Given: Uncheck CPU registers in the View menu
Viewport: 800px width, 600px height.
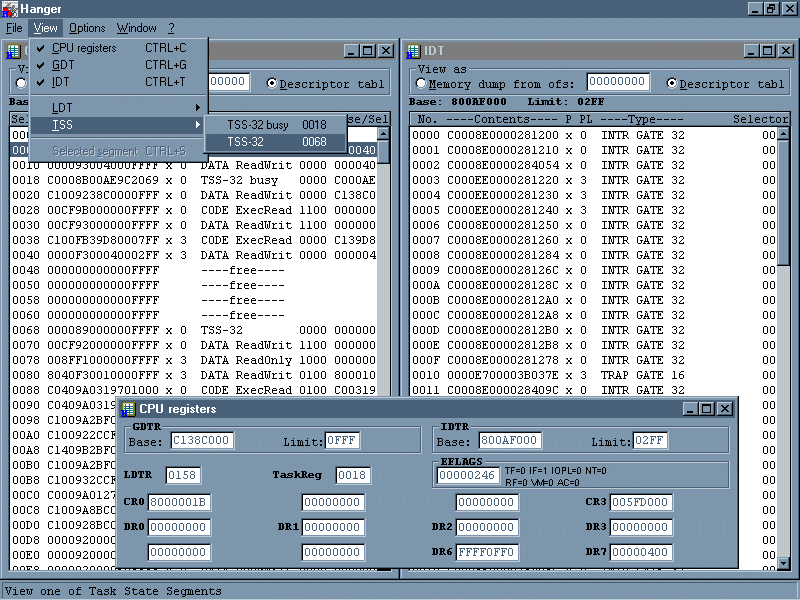Looking at the screenshot, I should tap(119, 48).
